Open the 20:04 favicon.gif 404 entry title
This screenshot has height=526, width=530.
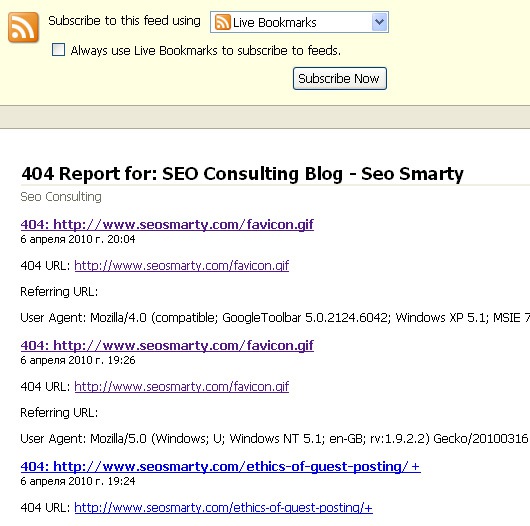(167, 224)
